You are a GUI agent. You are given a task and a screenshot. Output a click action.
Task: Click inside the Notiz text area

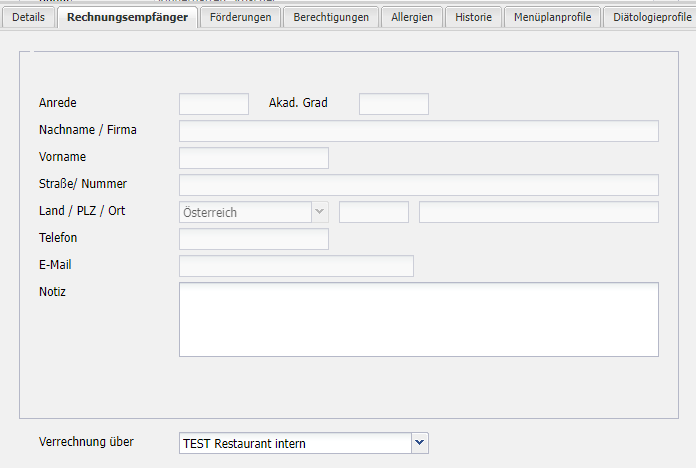click(418, 319)
